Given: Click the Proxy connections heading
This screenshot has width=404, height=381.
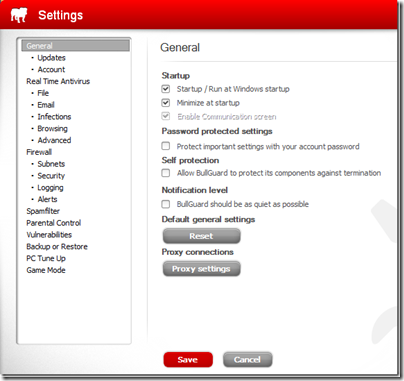Looking at the screenshot, I should pyautogui.click(x=198, y=252).
